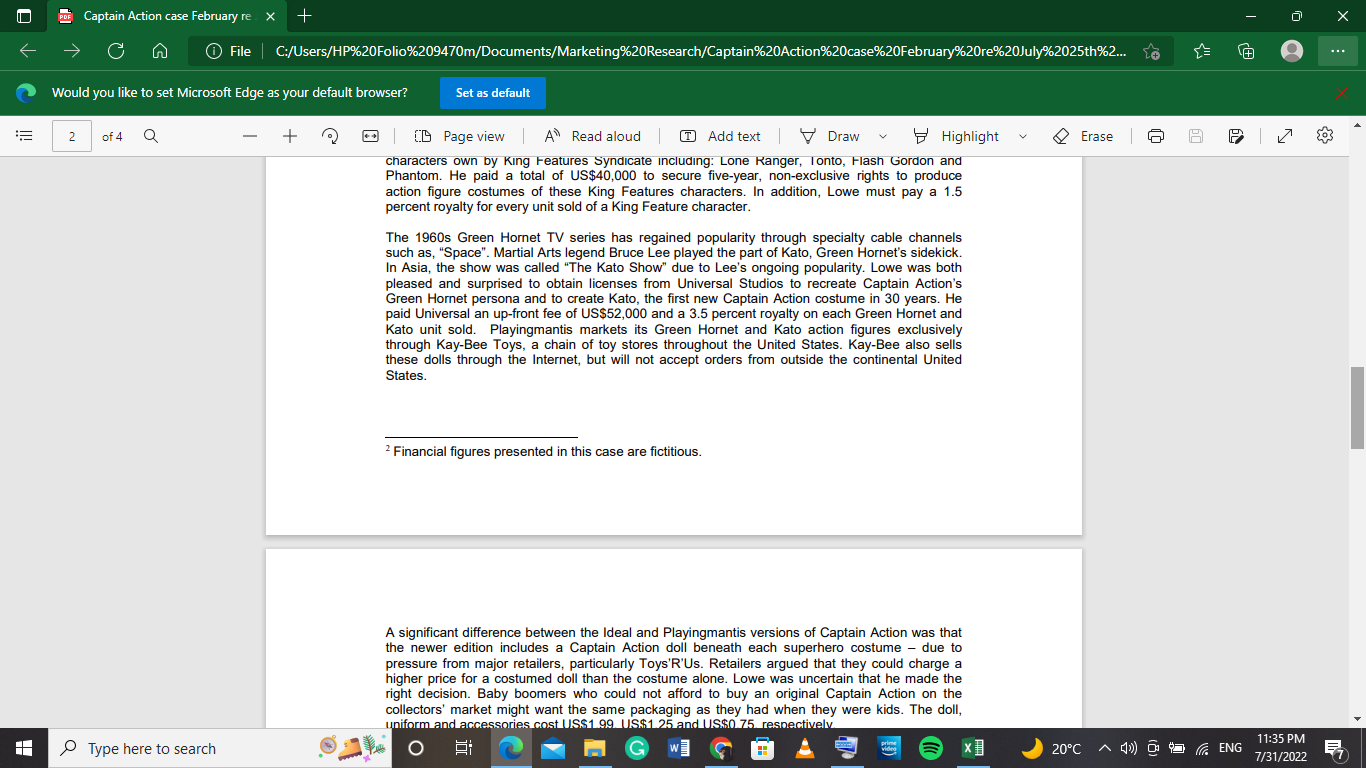Print the PDF document
The image size is (1366, 768).
point(1155,135)
